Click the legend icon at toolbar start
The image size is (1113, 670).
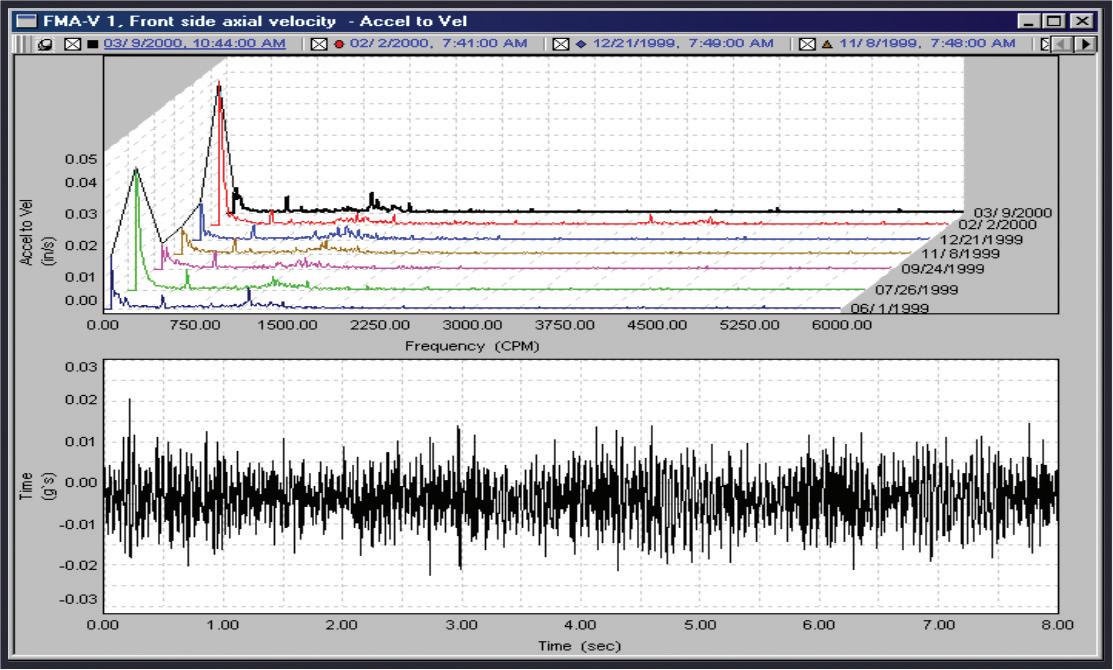coord(47,43)
